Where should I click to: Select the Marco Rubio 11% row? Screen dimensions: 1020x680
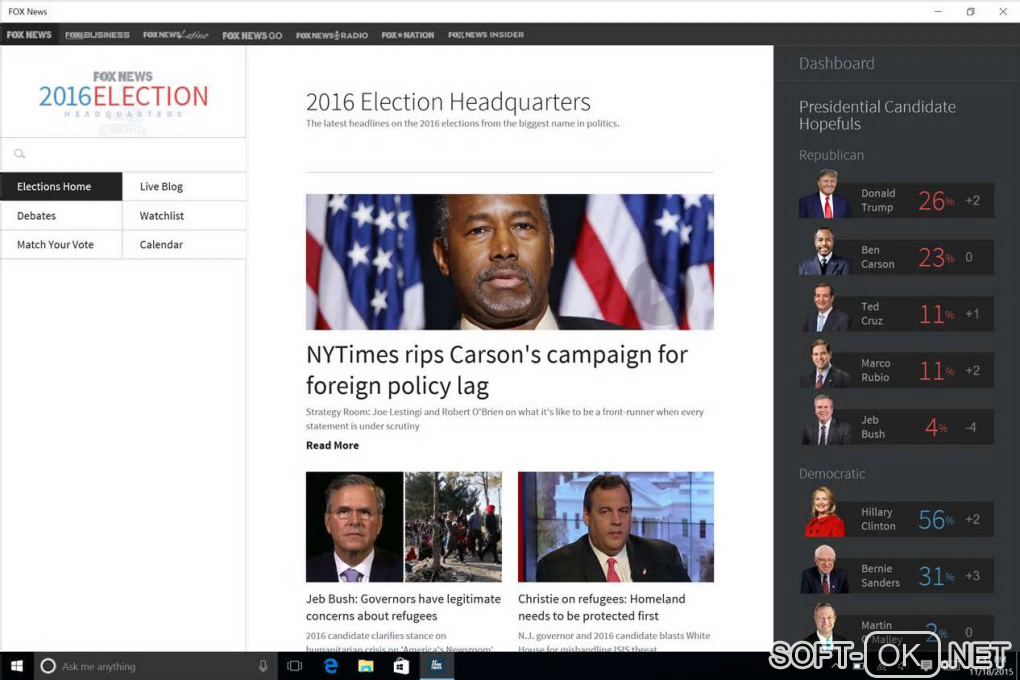896,370
